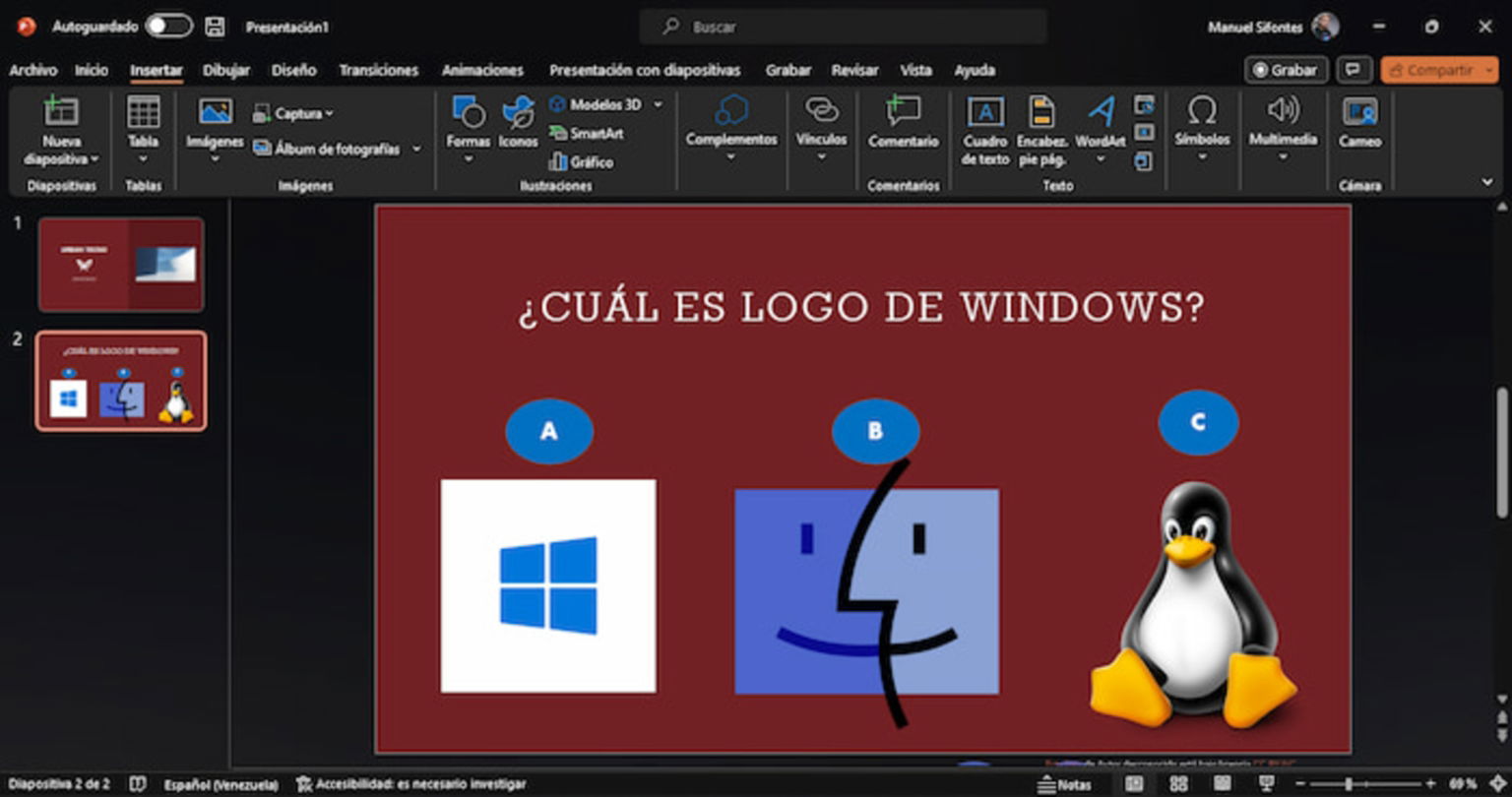1512x797 pixels.
Task: Switch to the Transiciones tab
Action: coord(379,70)
